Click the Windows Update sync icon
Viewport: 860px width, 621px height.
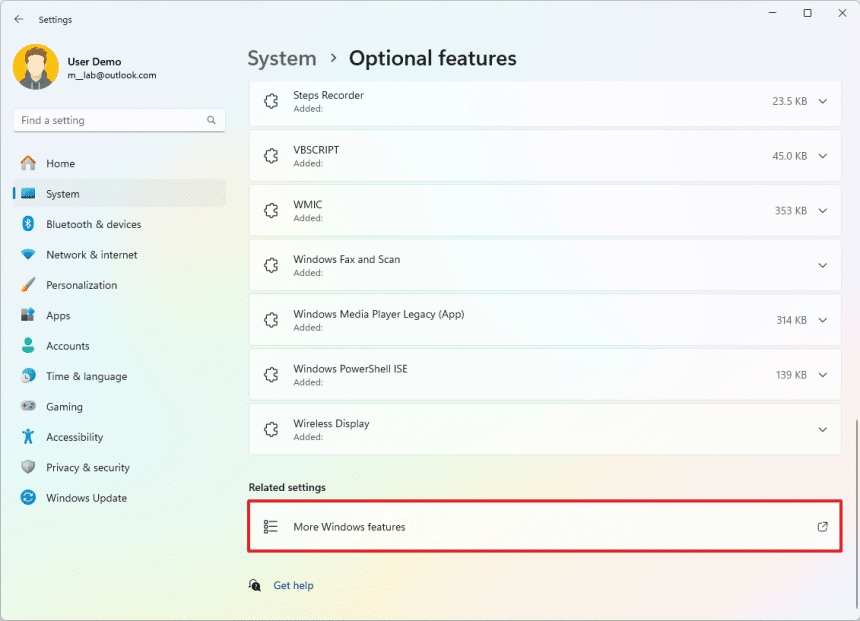[28, 498]
